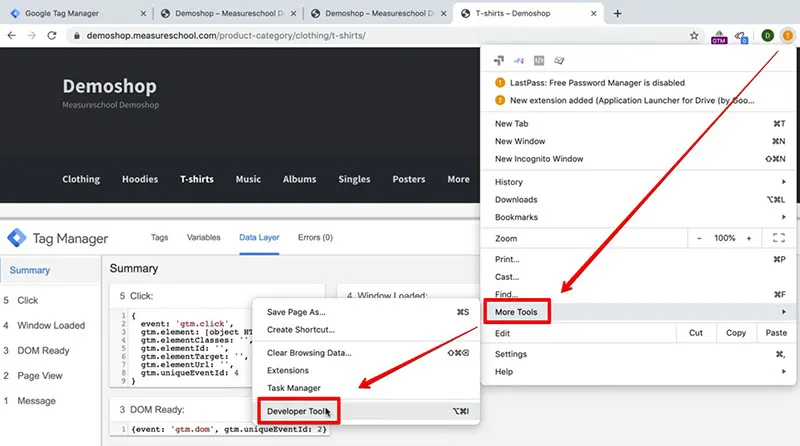Click the second colorful extension icon in the menu
The height and width of the screenshot is (446, 800).
(x=519, y=60)
